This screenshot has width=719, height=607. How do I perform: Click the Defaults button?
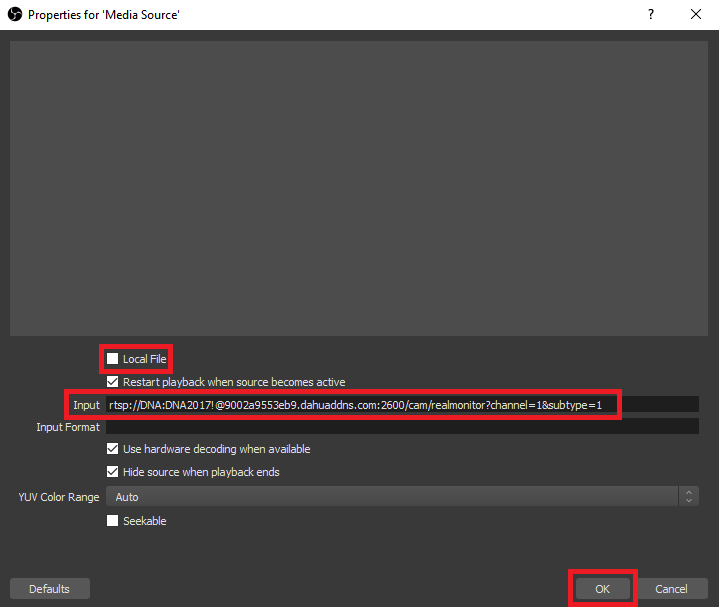[50, 589]
